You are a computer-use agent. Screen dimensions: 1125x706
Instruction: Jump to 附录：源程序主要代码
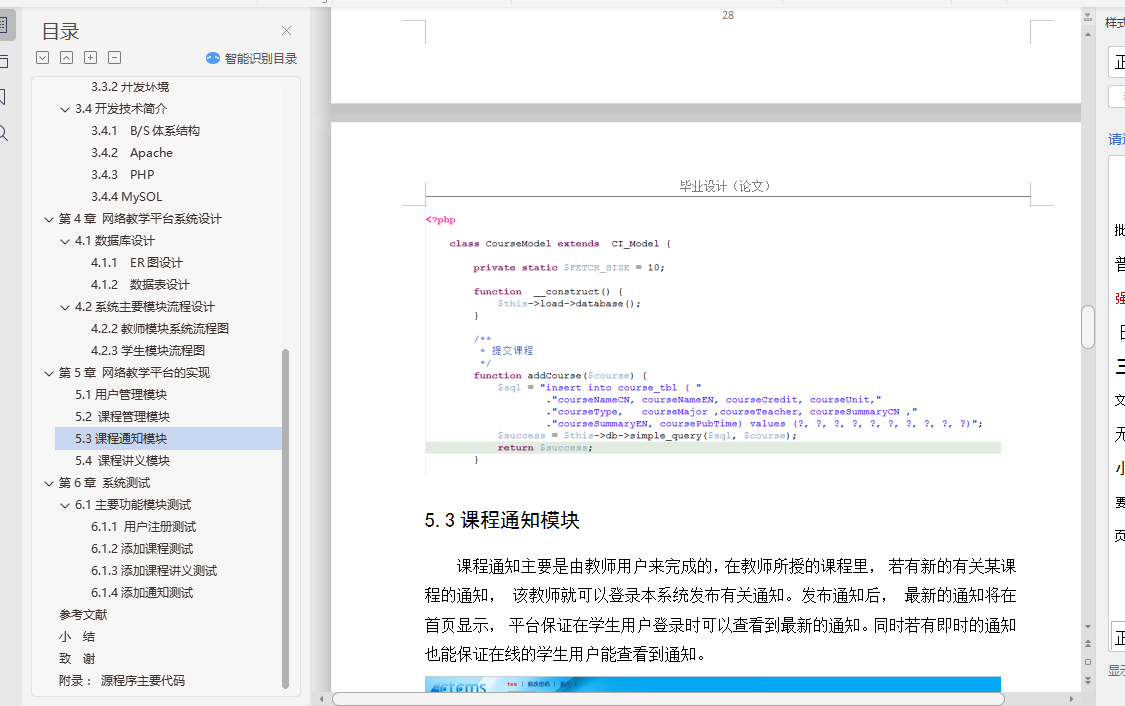click(x=122, y=681)
